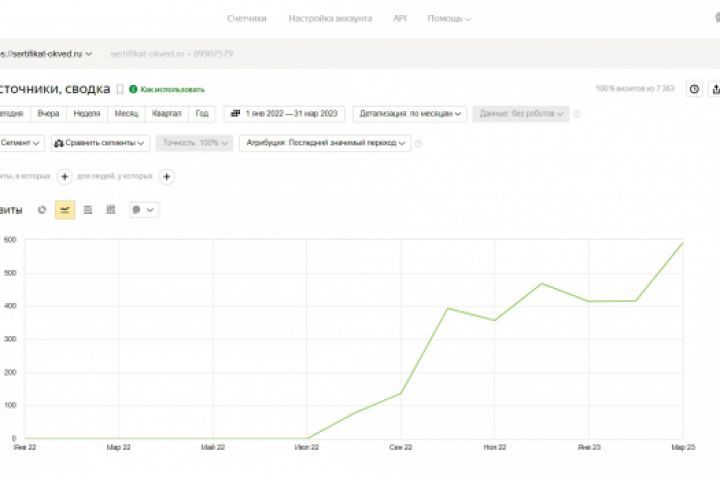Open Детализация: по месяцам dropdown

point(410,113)
